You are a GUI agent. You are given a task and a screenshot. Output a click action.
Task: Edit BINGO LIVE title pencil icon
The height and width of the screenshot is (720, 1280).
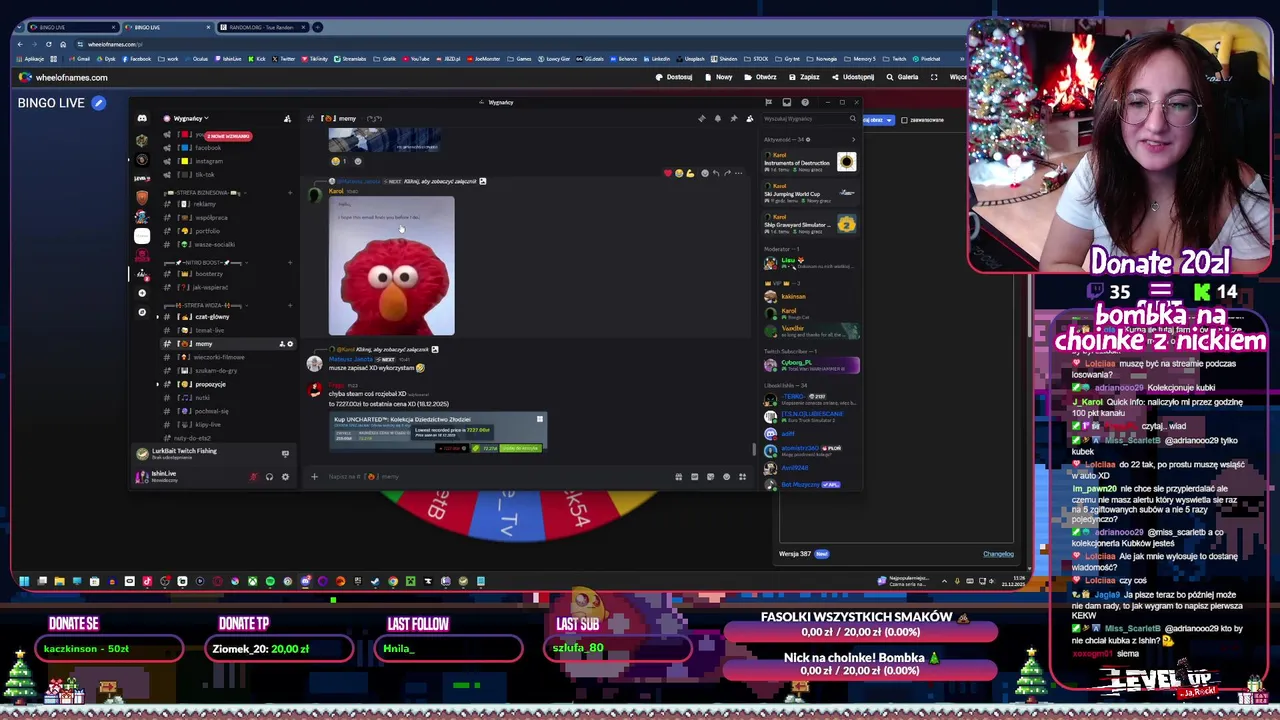98,102
